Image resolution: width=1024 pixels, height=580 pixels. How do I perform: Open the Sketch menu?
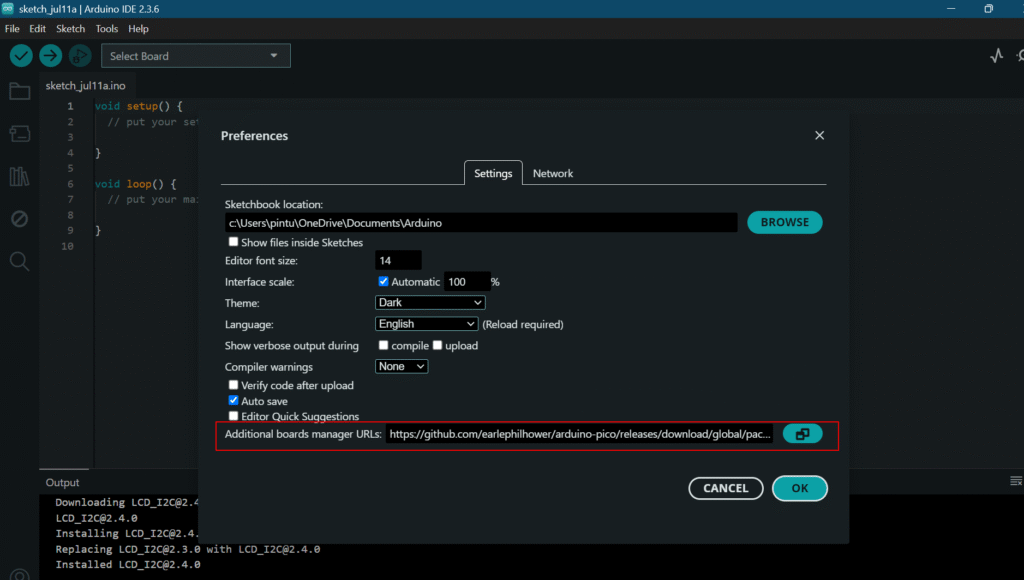pyautogui.click(x=71, y=29)
